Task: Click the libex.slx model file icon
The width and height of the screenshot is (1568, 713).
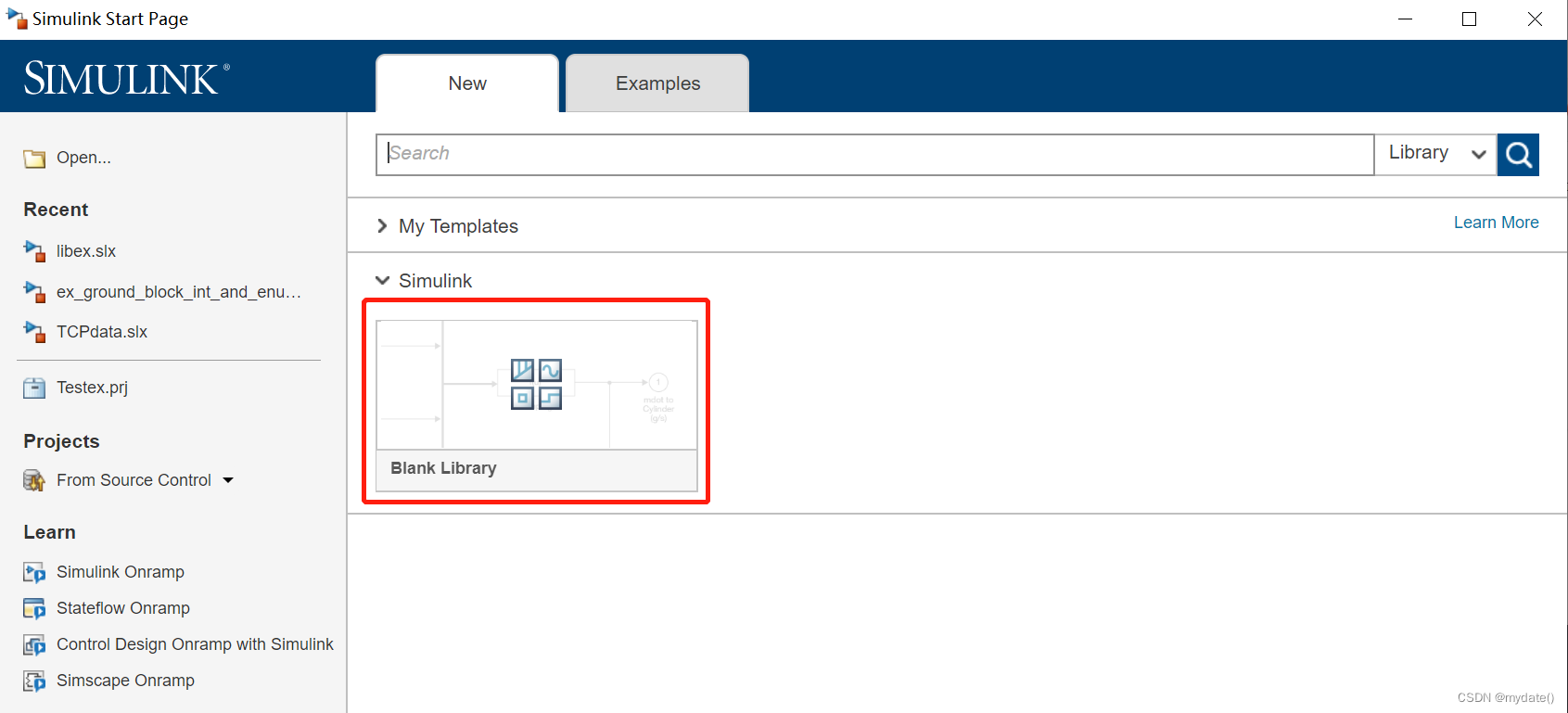Action: (34, 251)
